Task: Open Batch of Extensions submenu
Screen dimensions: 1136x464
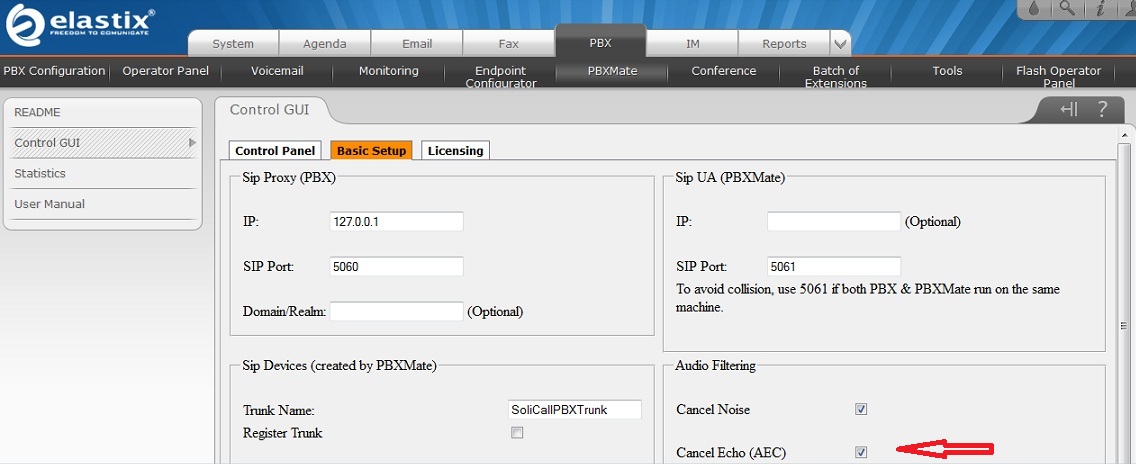Action: pos(835,76)
